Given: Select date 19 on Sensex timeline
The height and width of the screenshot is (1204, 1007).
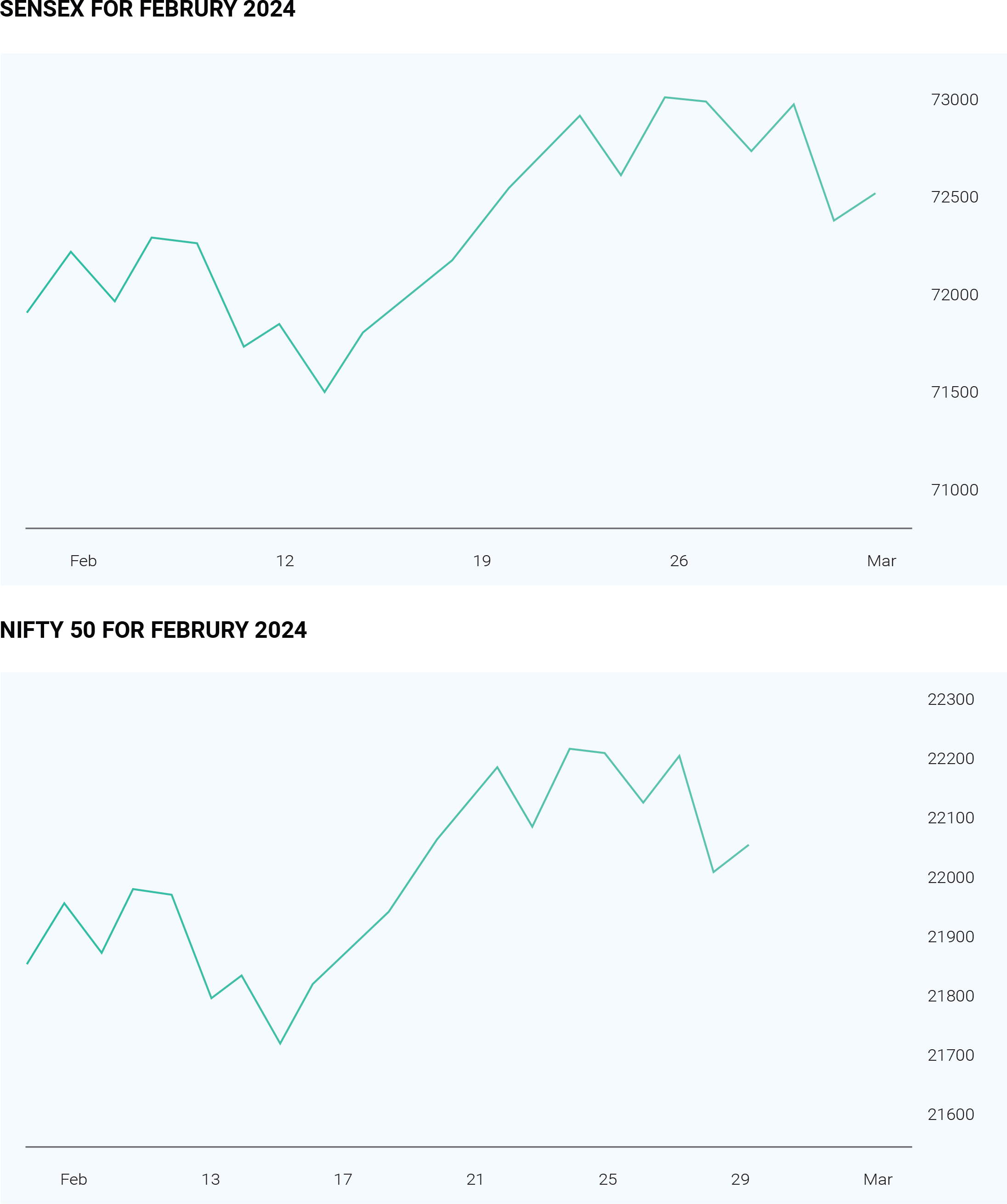Looking at the screenshot, I should point(482,561).
